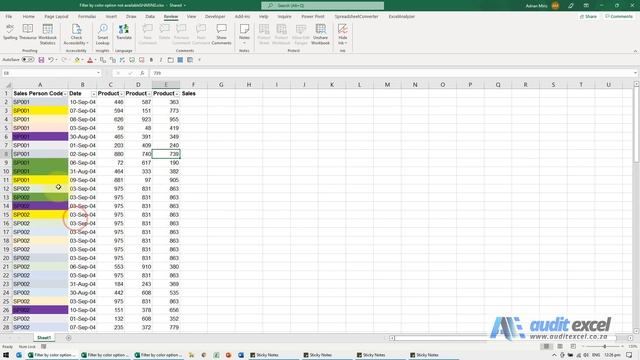Open the Check Accessibility button
This screenshot has height=360, width=640.
point(76,34)
